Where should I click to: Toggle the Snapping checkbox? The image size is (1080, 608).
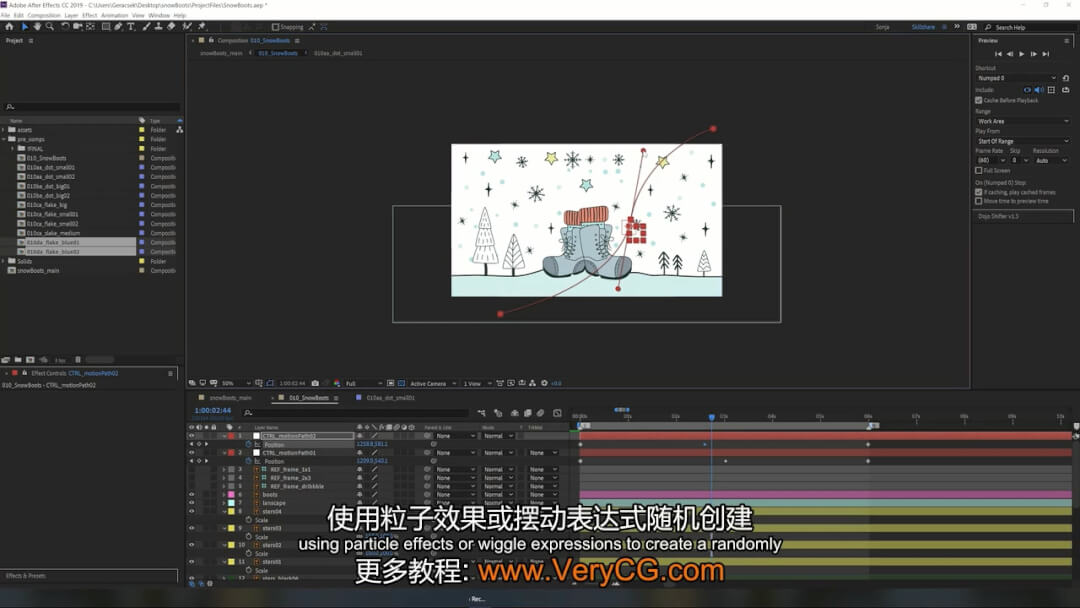tap(276, 27)
